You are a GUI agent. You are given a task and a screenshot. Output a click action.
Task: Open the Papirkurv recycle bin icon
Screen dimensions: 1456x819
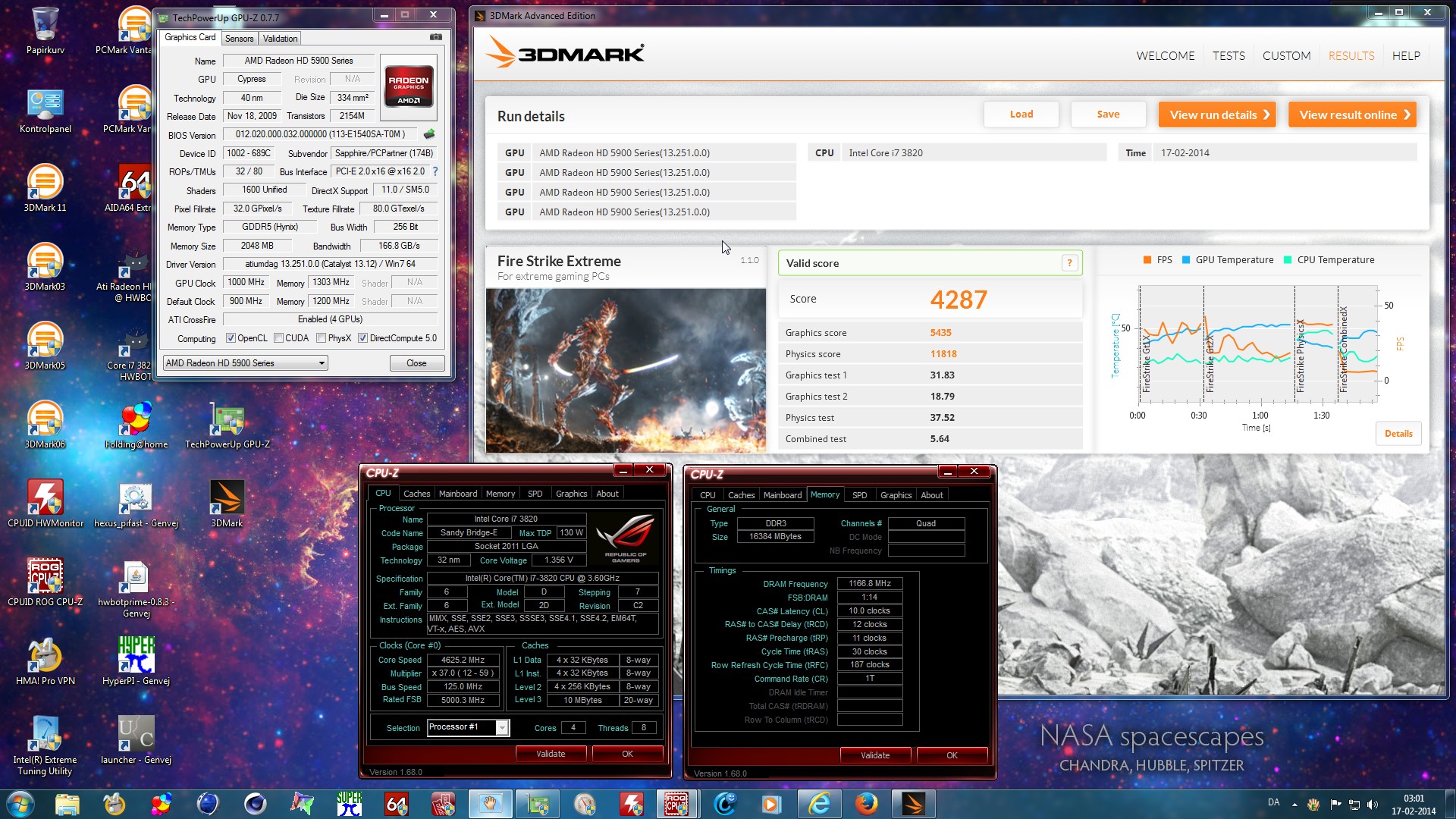[45, 30]
